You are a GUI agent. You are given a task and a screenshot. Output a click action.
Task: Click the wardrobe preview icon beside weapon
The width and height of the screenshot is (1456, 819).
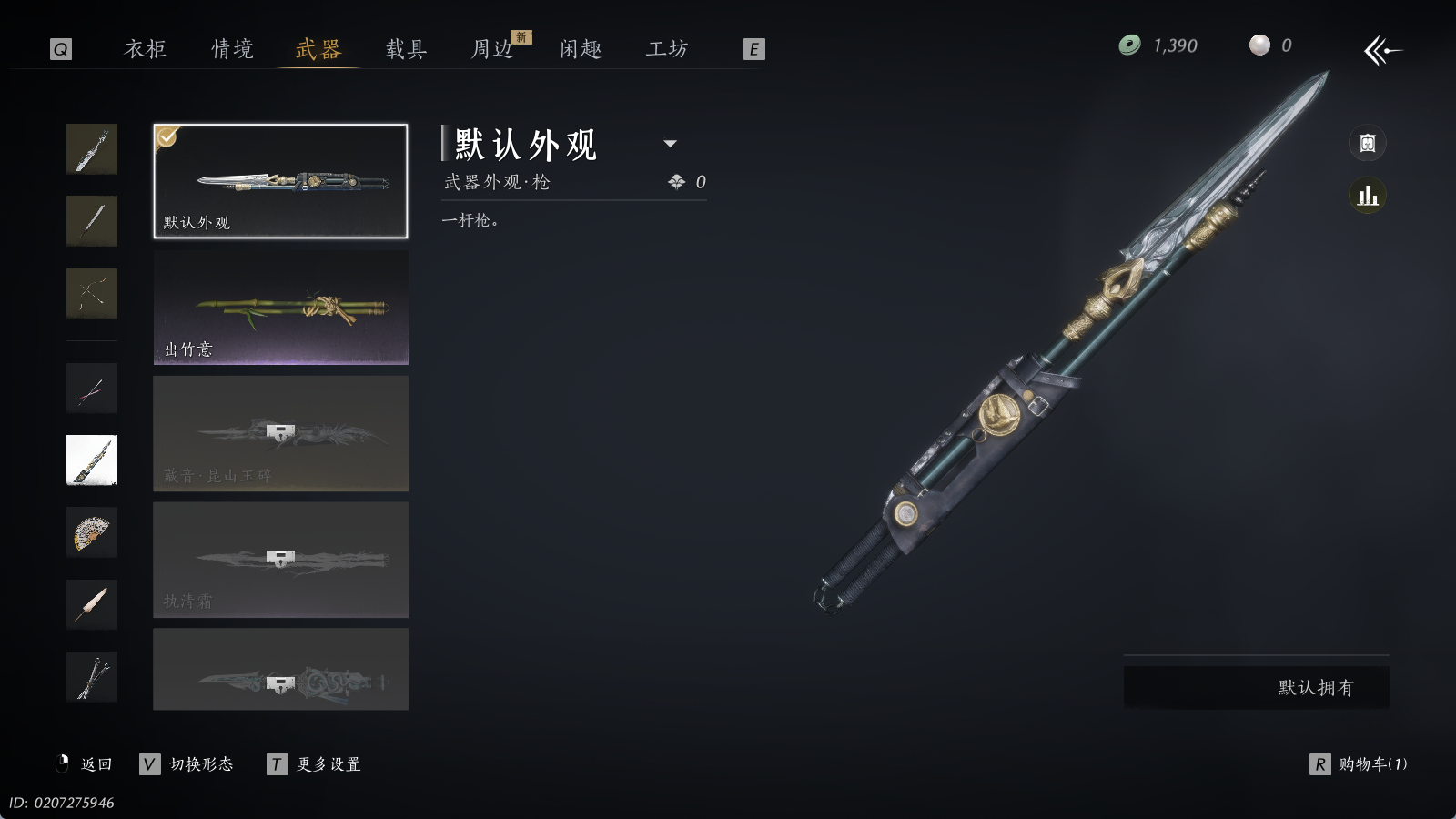pos(1367,143)
